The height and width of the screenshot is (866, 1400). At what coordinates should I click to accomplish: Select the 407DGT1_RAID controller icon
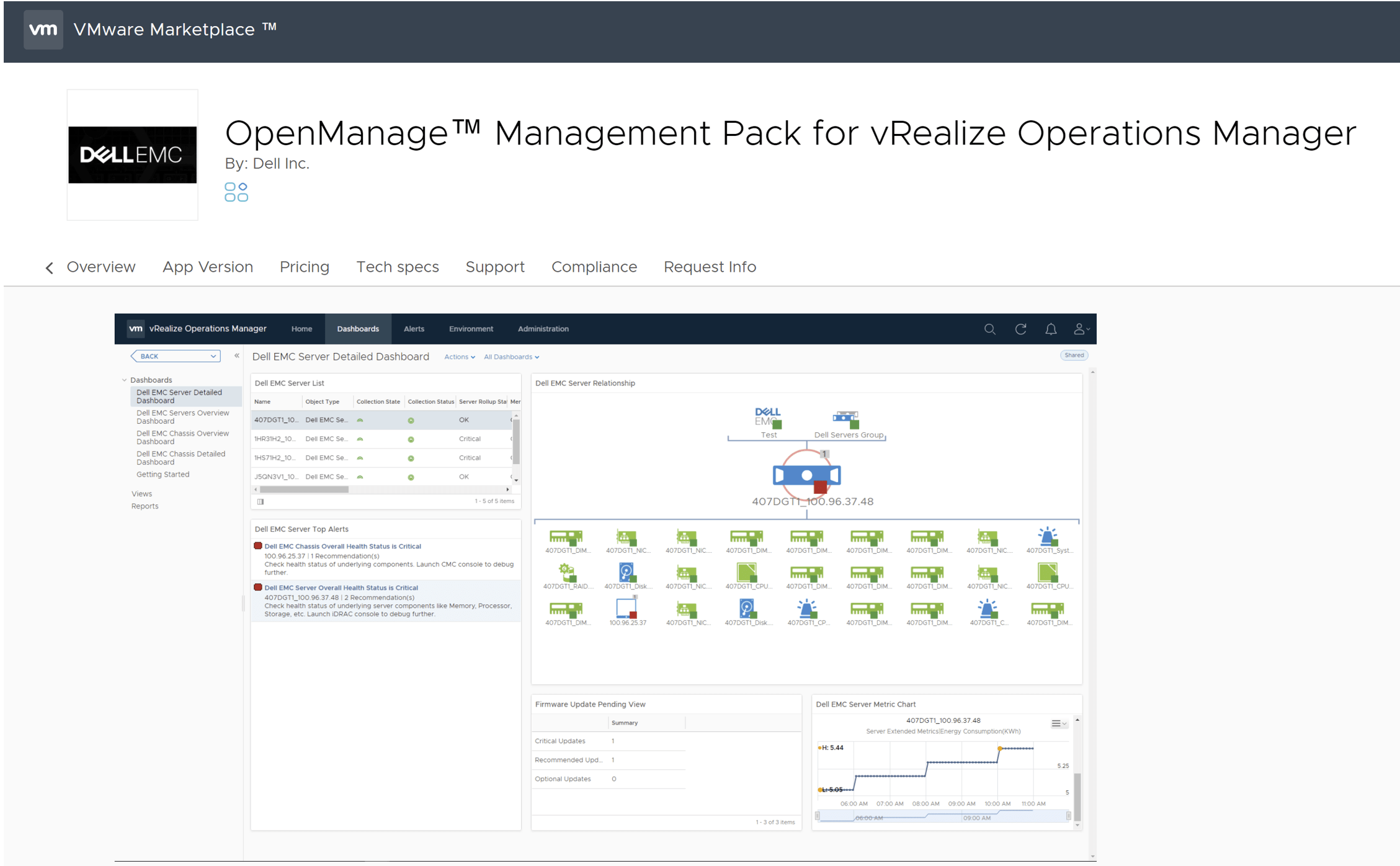(x=566, y=571)
